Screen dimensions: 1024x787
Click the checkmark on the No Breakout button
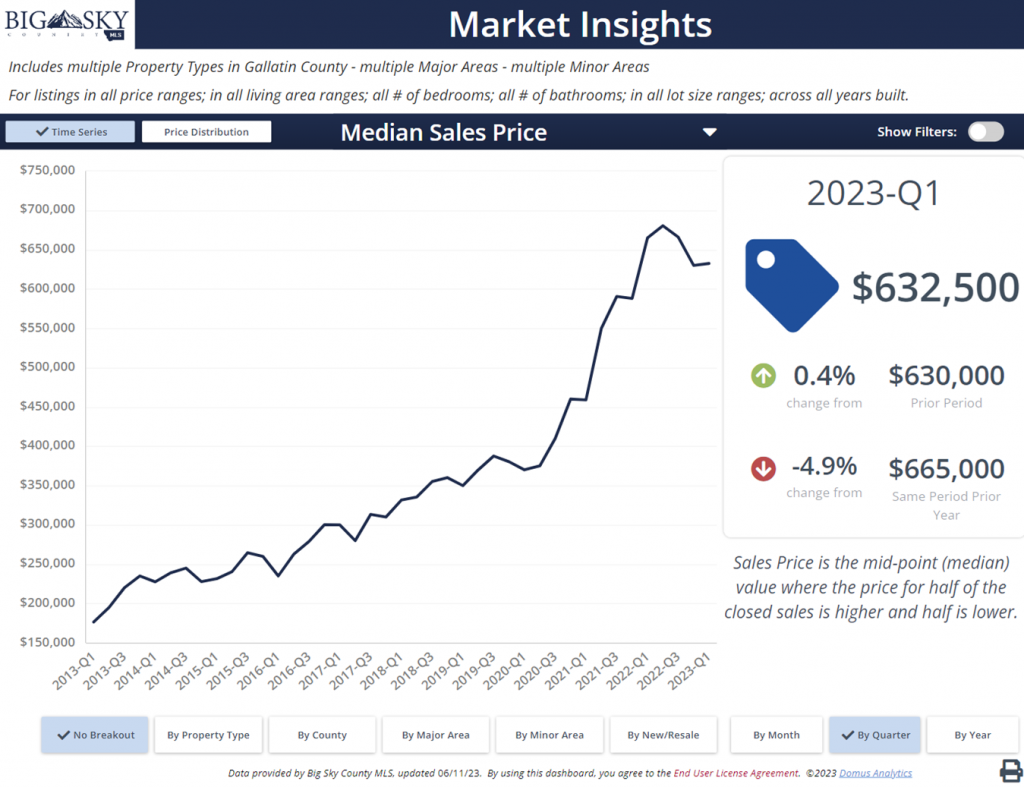pos(63,734)
